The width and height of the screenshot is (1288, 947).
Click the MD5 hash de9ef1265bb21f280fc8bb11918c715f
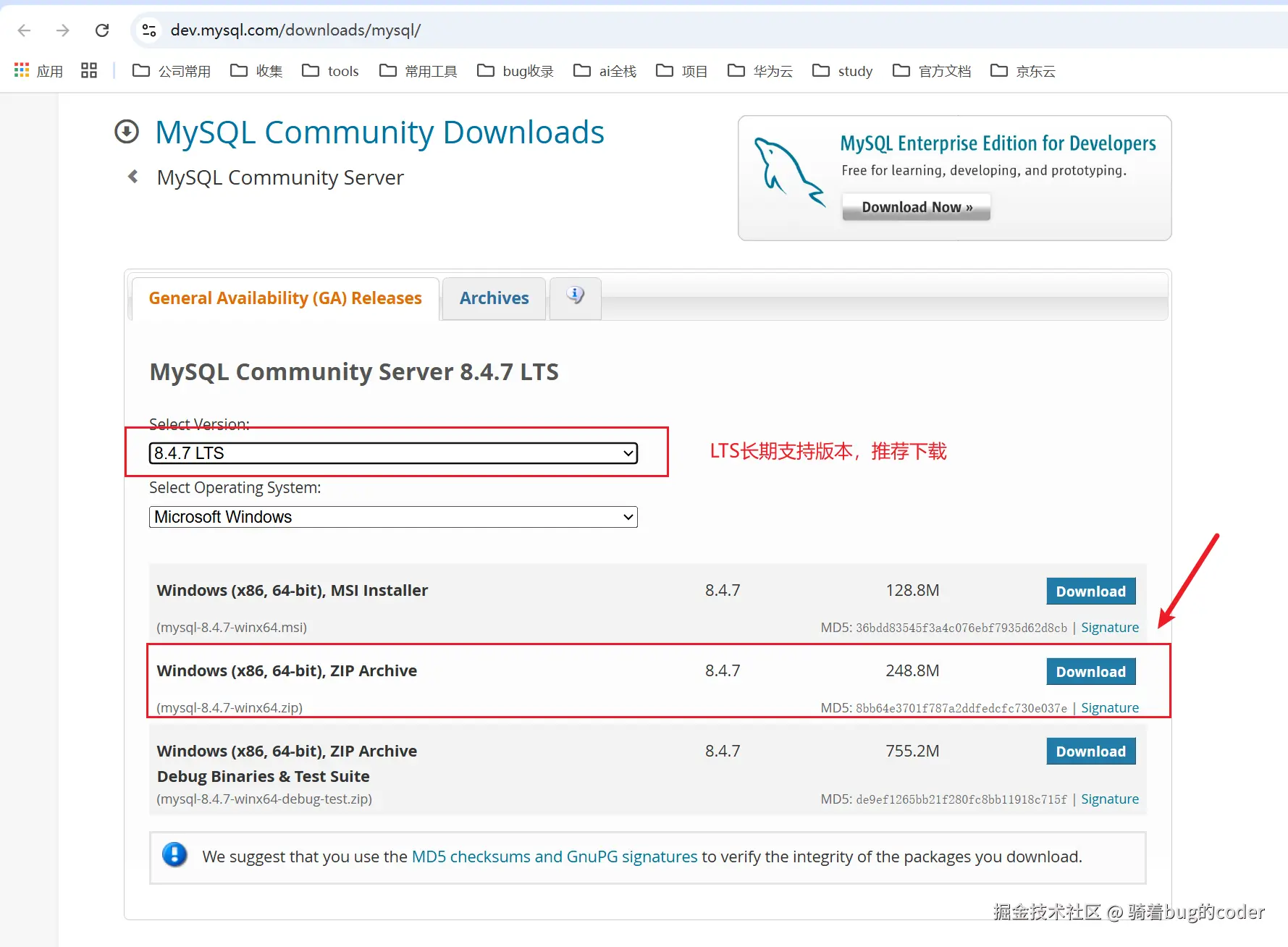tap(961, 800)
